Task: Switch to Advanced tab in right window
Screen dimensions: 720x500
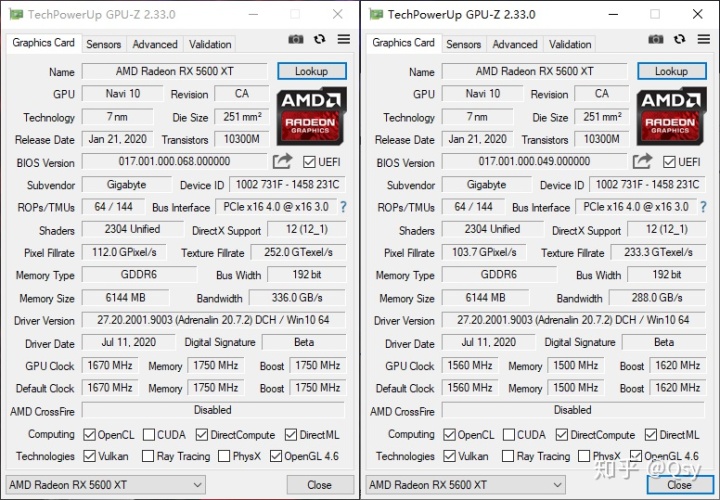Action: (x=515, y=44)
